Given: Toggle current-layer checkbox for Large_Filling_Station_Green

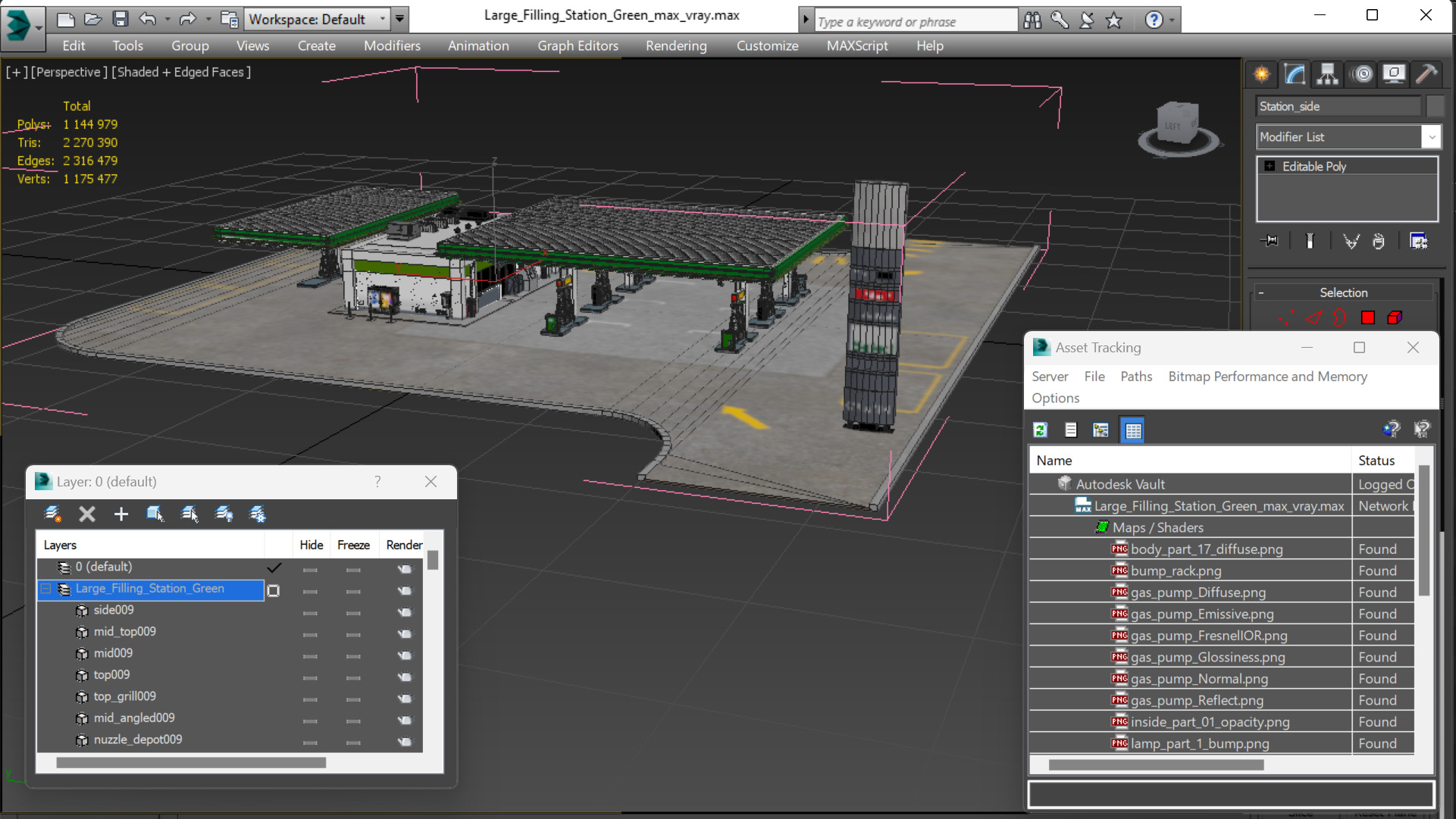Looking at the screenshot, I should (x=274, y=590).
